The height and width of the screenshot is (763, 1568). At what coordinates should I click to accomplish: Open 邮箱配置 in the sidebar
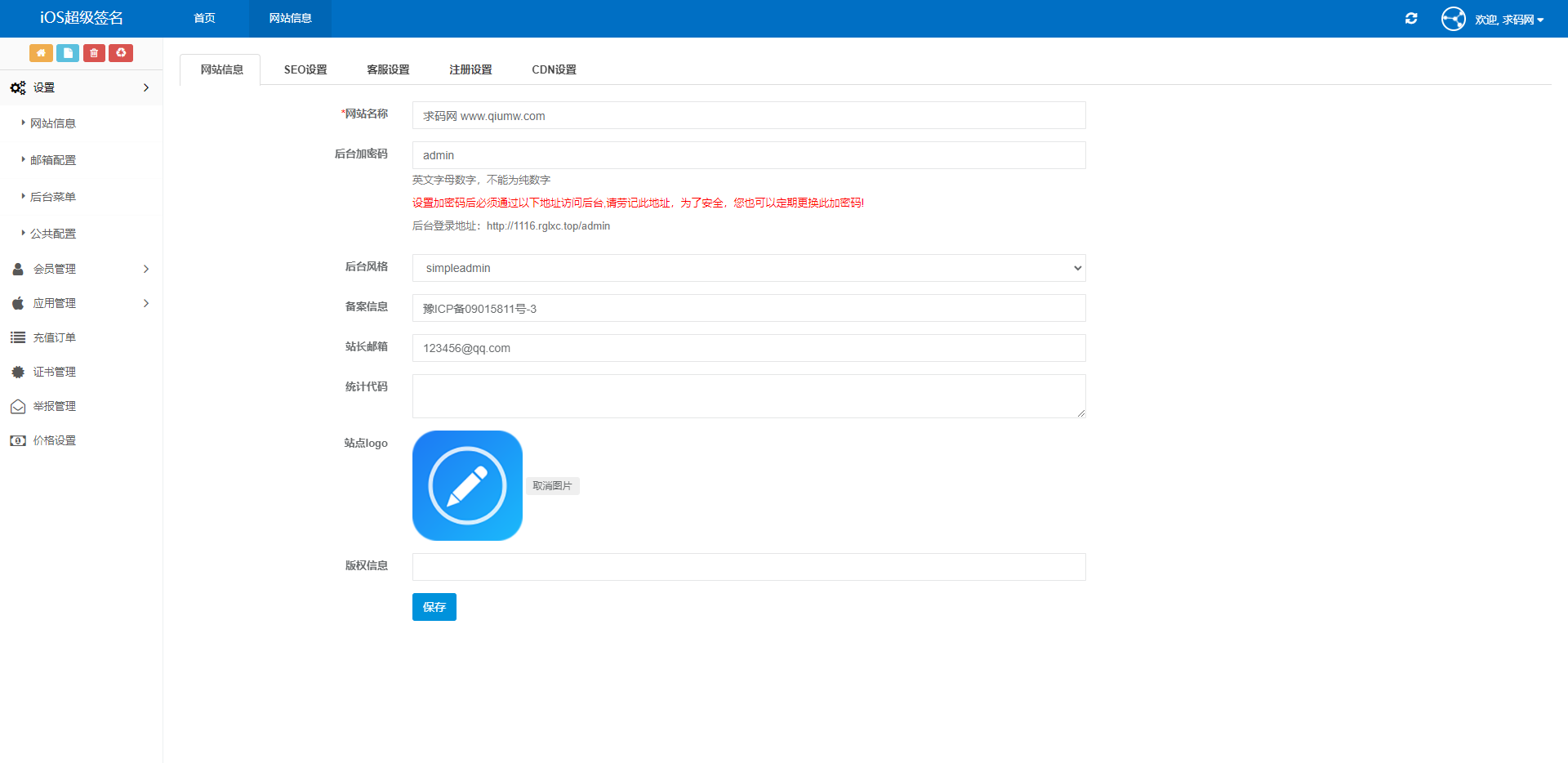[53, 160]
